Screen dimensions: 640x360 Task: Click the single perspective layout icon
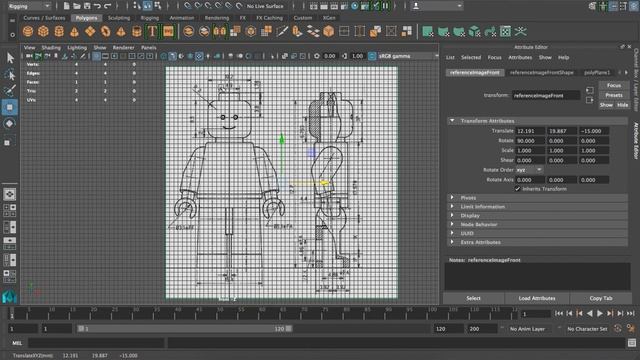pos(10,194)
